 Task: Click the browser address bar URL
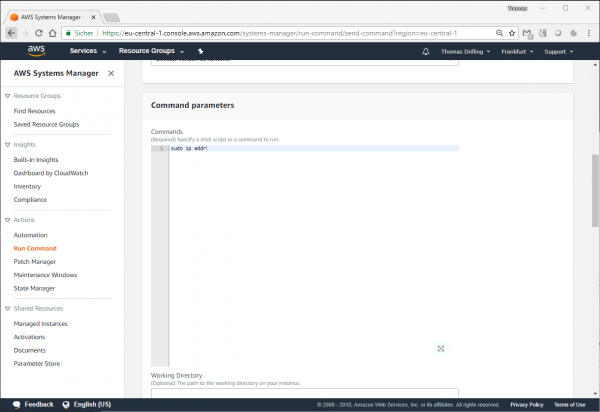pyautogui.click(x=279, y=33)
